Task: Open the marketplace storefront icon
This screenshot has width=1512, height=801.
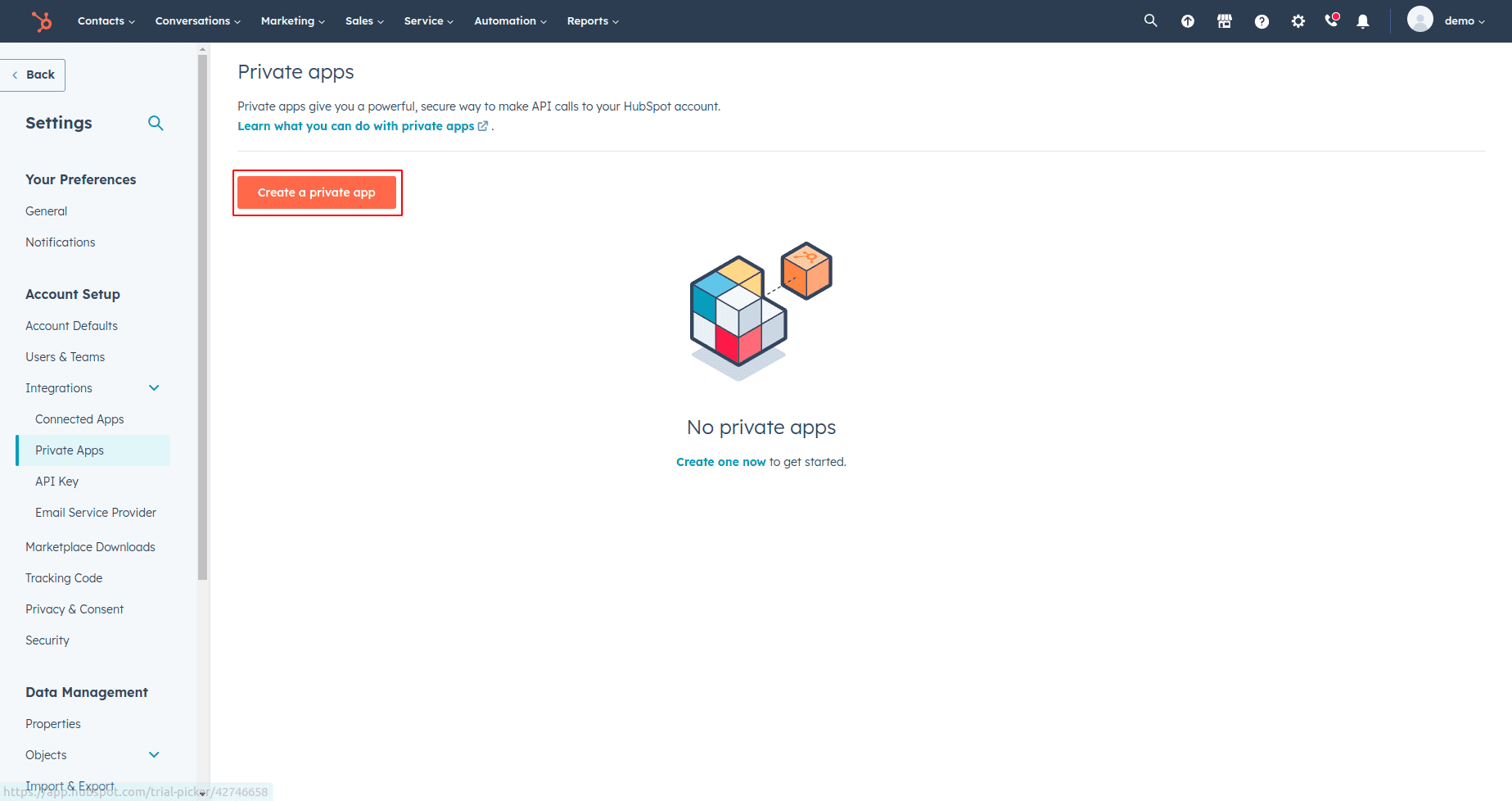Action: [1225, 21]
